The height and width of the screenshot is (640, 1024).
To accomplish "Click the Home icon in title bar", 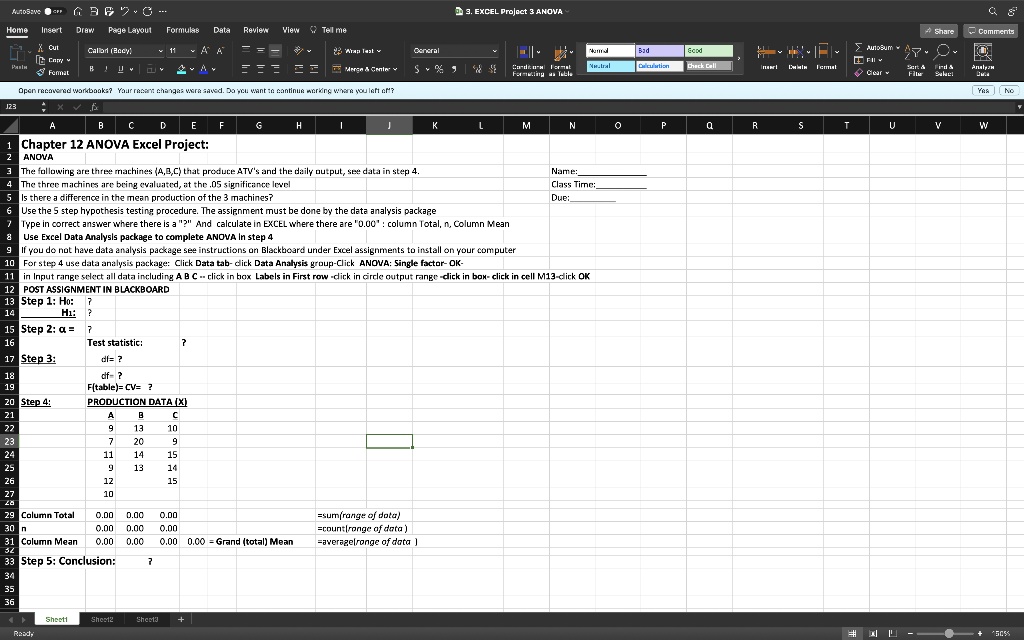I will (78, 11).
